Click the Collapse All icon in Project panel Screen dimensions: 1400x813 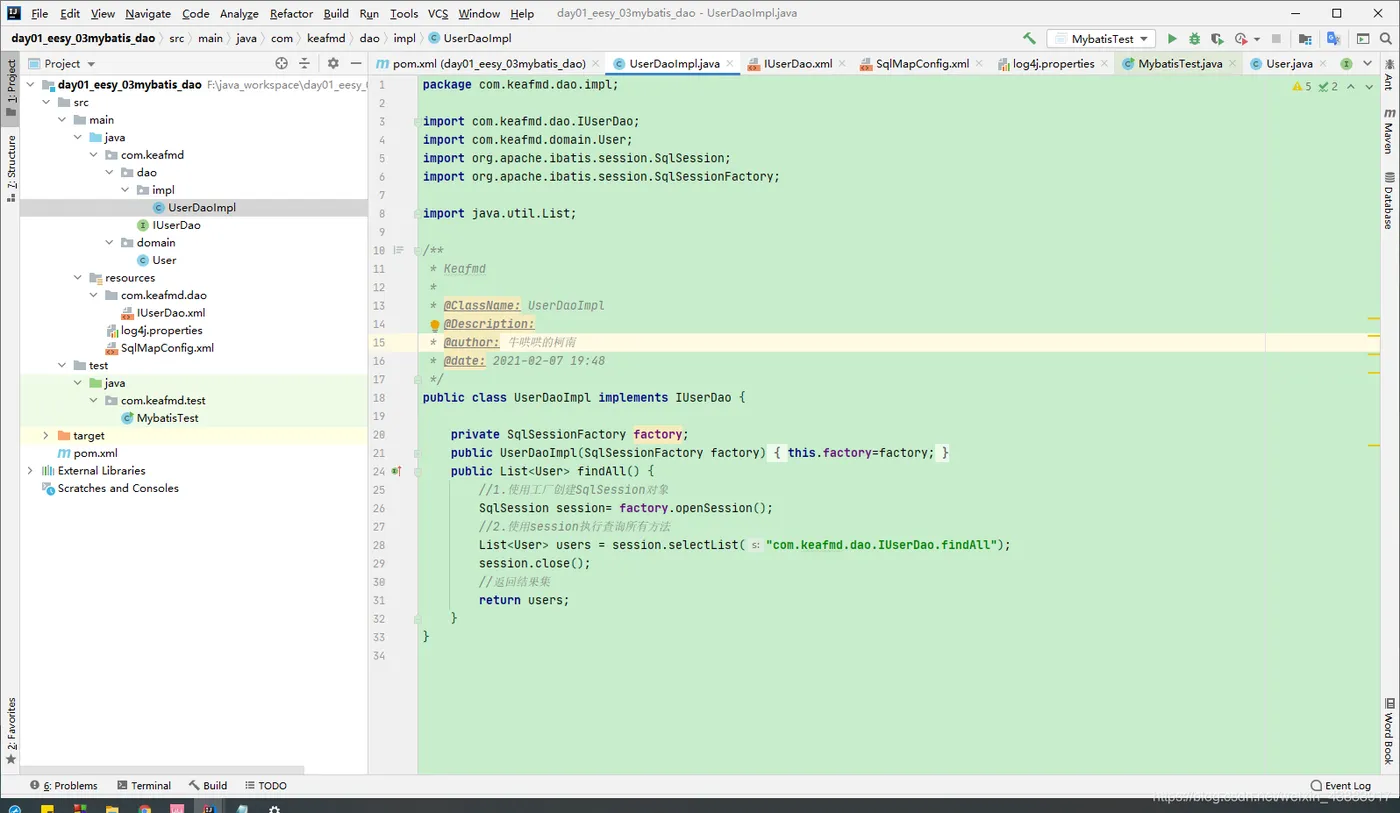305,63
